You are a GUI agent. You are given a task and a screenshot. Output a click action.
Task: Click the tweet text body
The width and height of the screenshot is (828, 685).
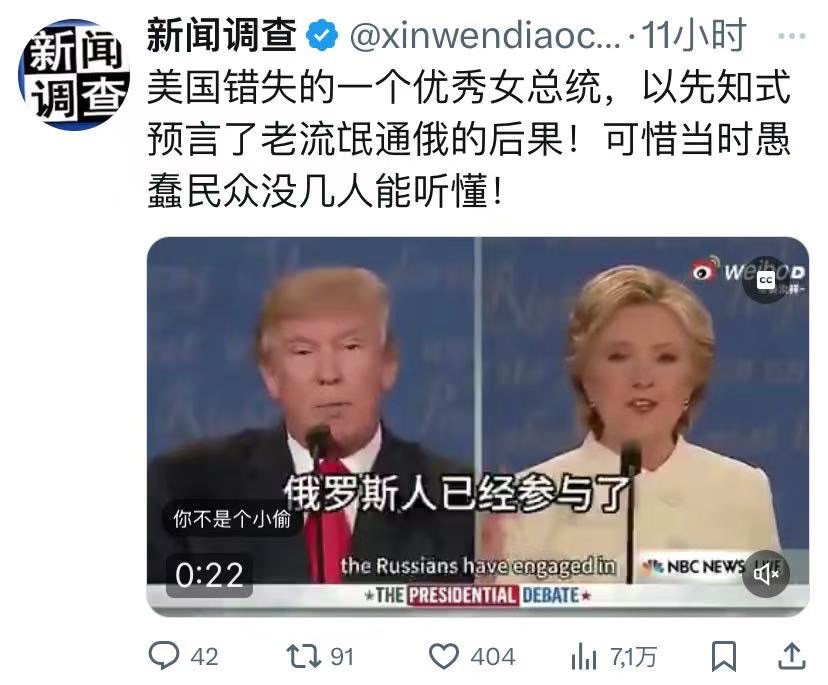click(x=469, y=139)
